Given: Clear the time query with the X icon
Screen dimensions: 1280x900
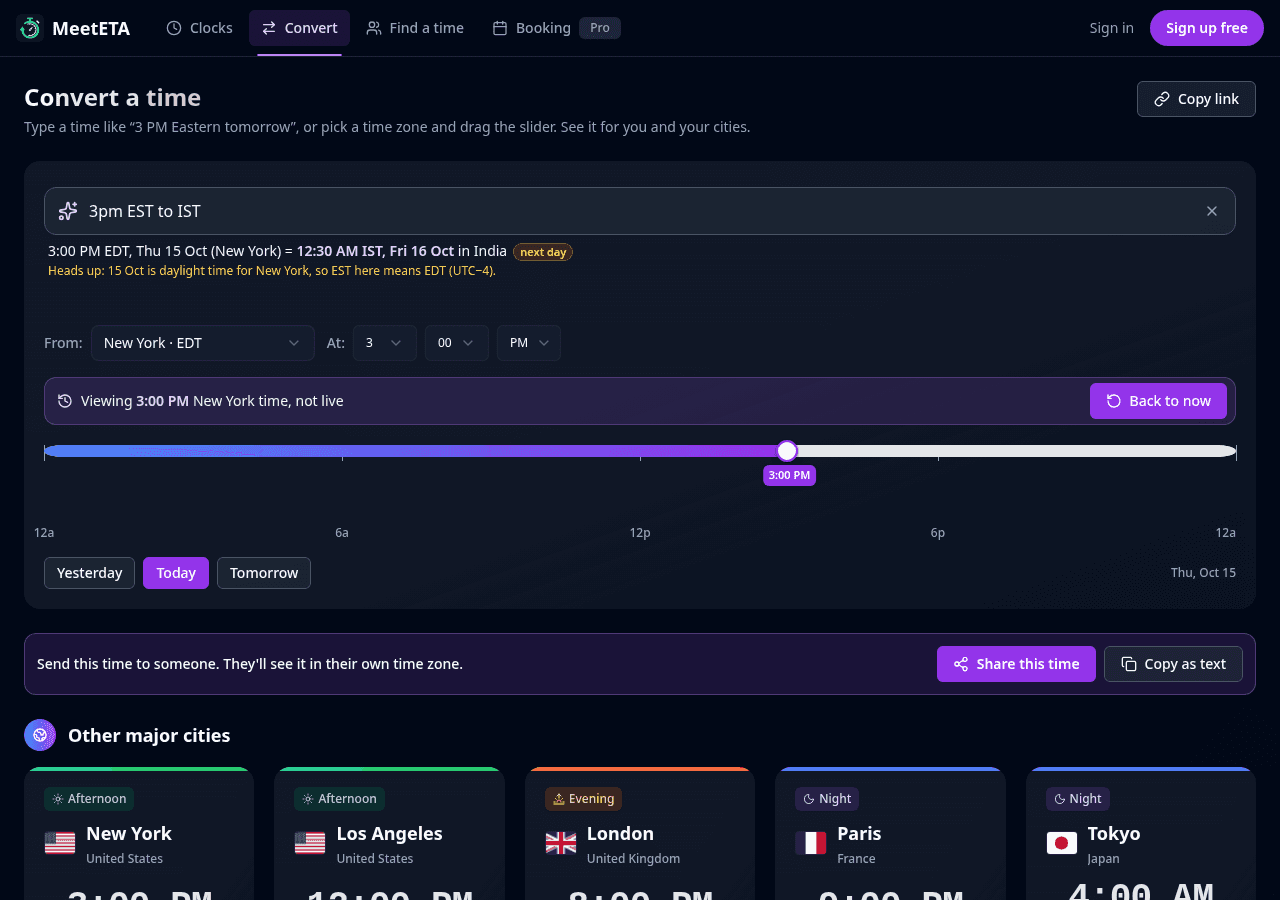Looking at the screenshot, I should [1212, 211].
